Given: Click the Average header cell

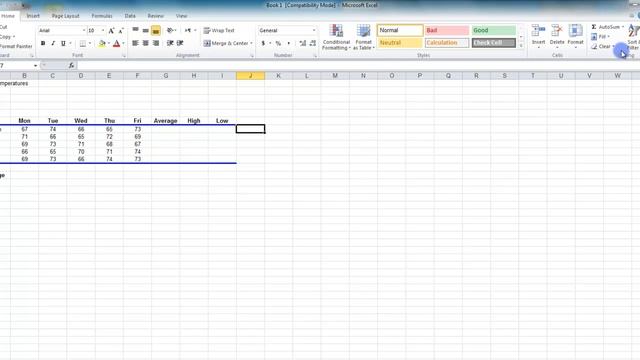Looking at the screenshot, I should click(165, 121).
